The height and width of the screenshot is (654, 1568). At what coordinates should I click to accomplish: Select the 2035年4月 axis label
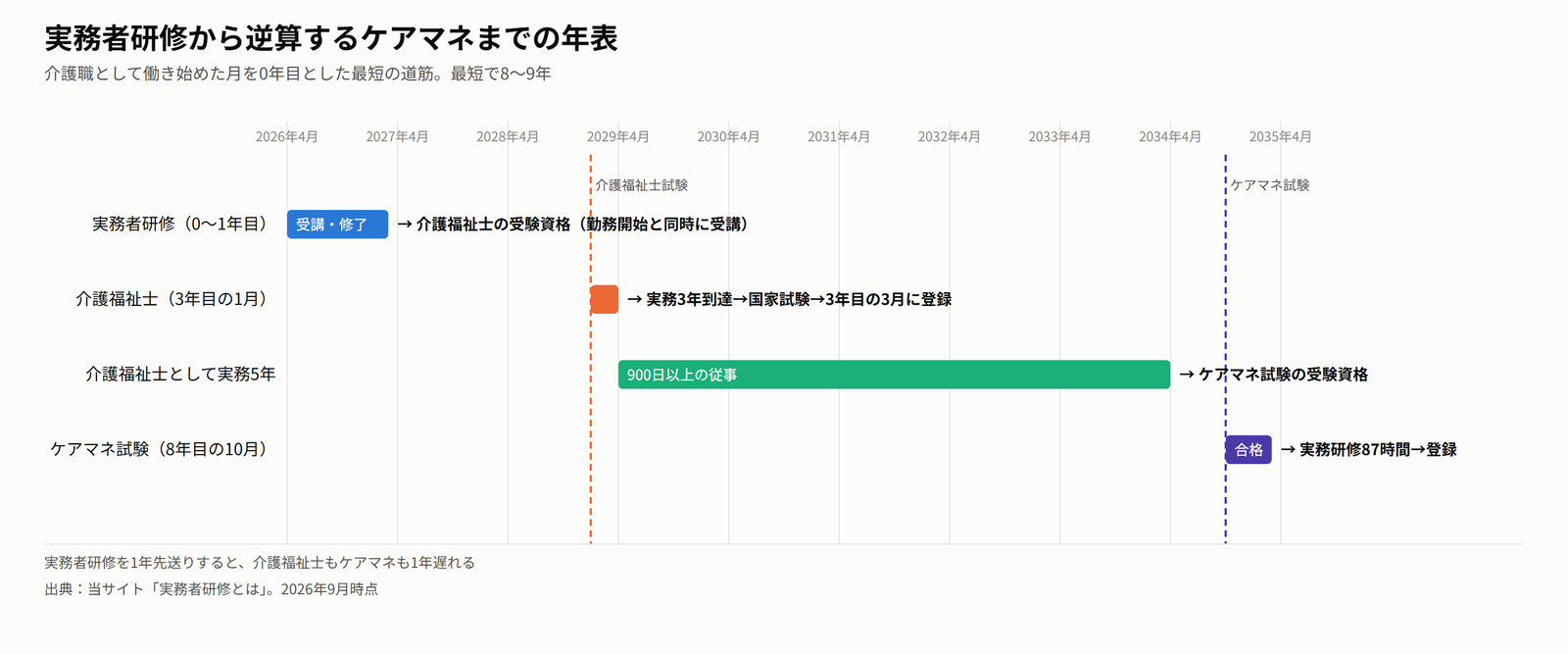1281,136
